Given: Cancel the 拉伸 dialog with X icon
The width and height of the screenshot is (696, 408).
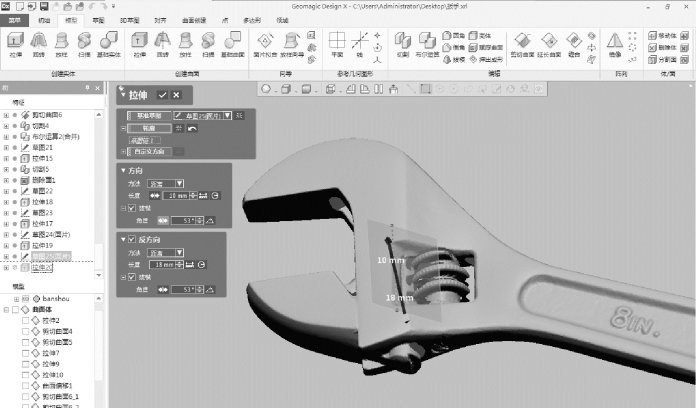Looking at the screenshot, I should (177, 94).
